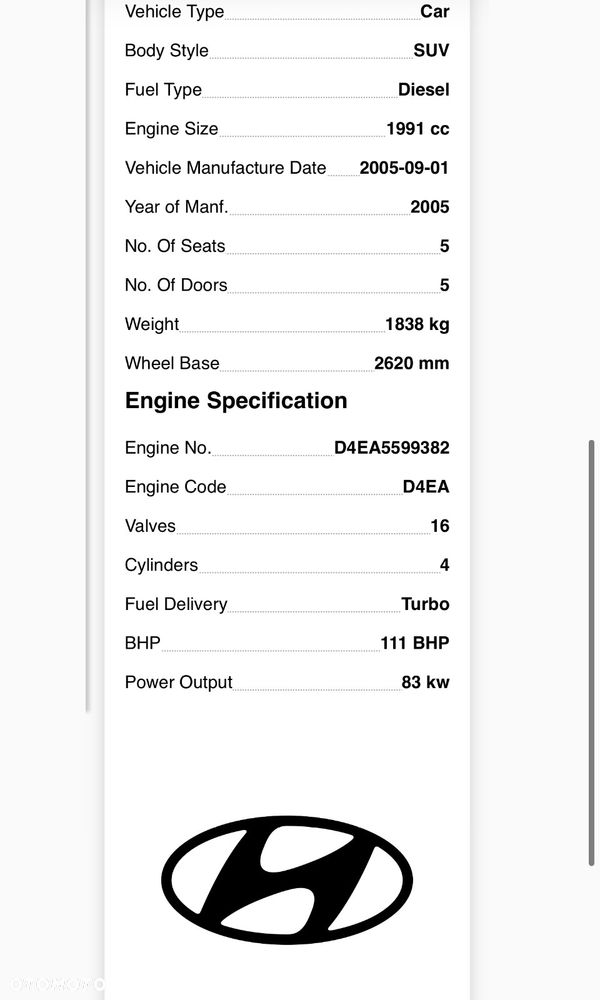Click the Fuel Type Diesel value
600x1000 pixels.
click(423, 89)
